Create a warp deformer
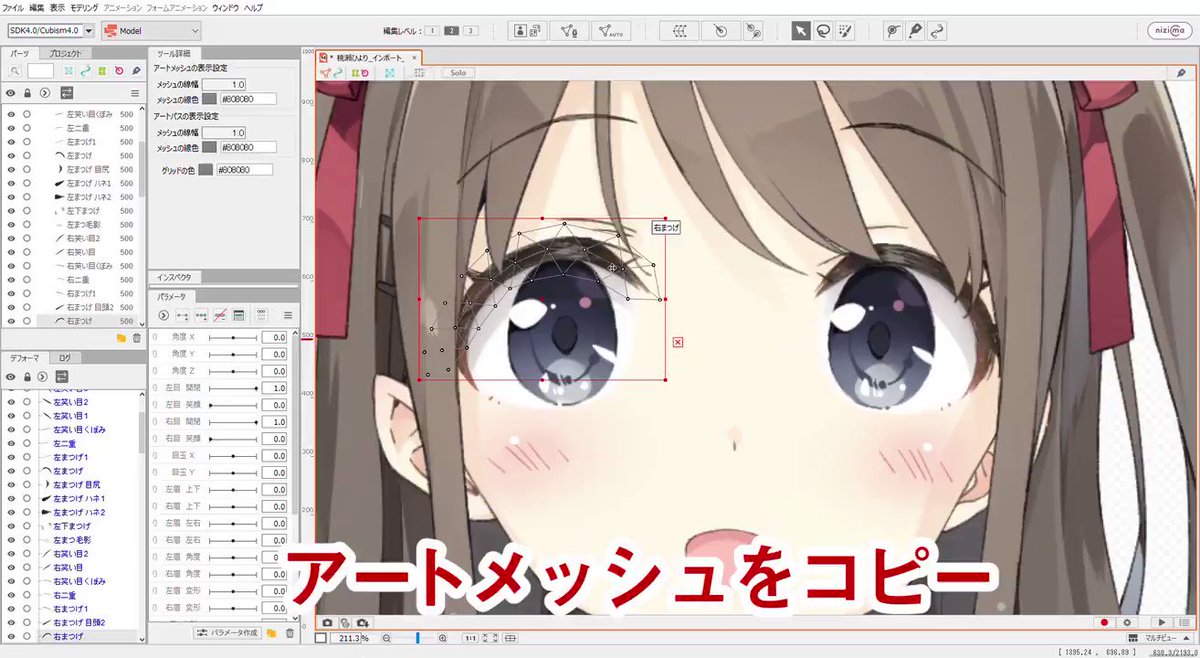 [679, 31]
